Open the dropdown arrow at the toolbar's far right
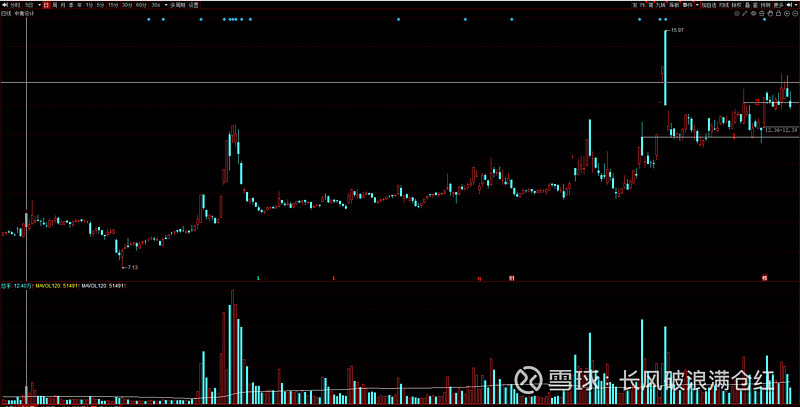This screenshot has width=800, height=407. pyautogui.click(x=796, y=5)
